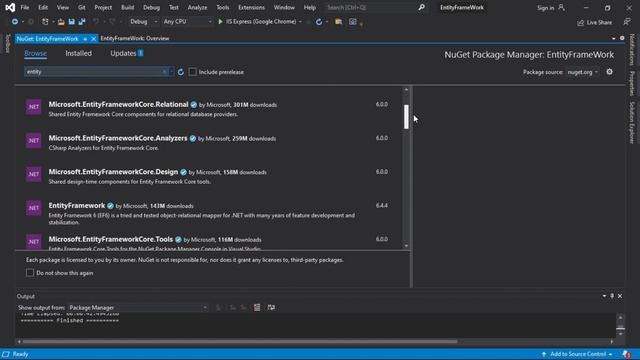
Task: Click Clear All in Output toolbar
Action: [257, 307]
